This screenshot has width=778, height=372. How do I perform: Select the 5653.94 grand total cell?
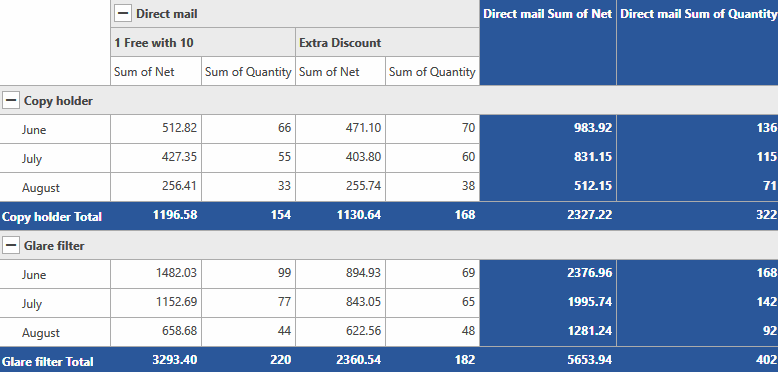coord(548,360)
